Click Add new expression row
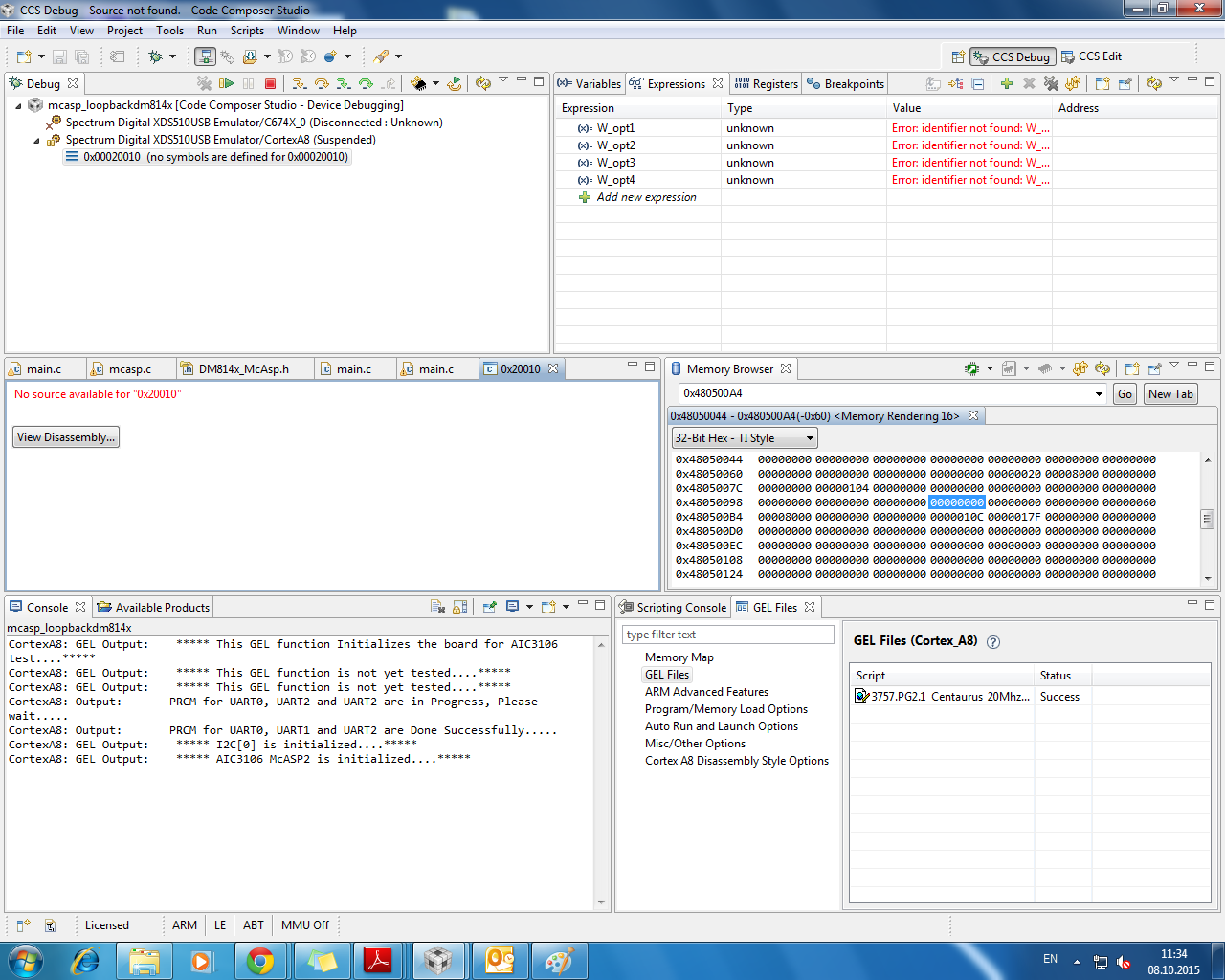The width and height of the screenshot is (1225, 980). tap(647, 197)
